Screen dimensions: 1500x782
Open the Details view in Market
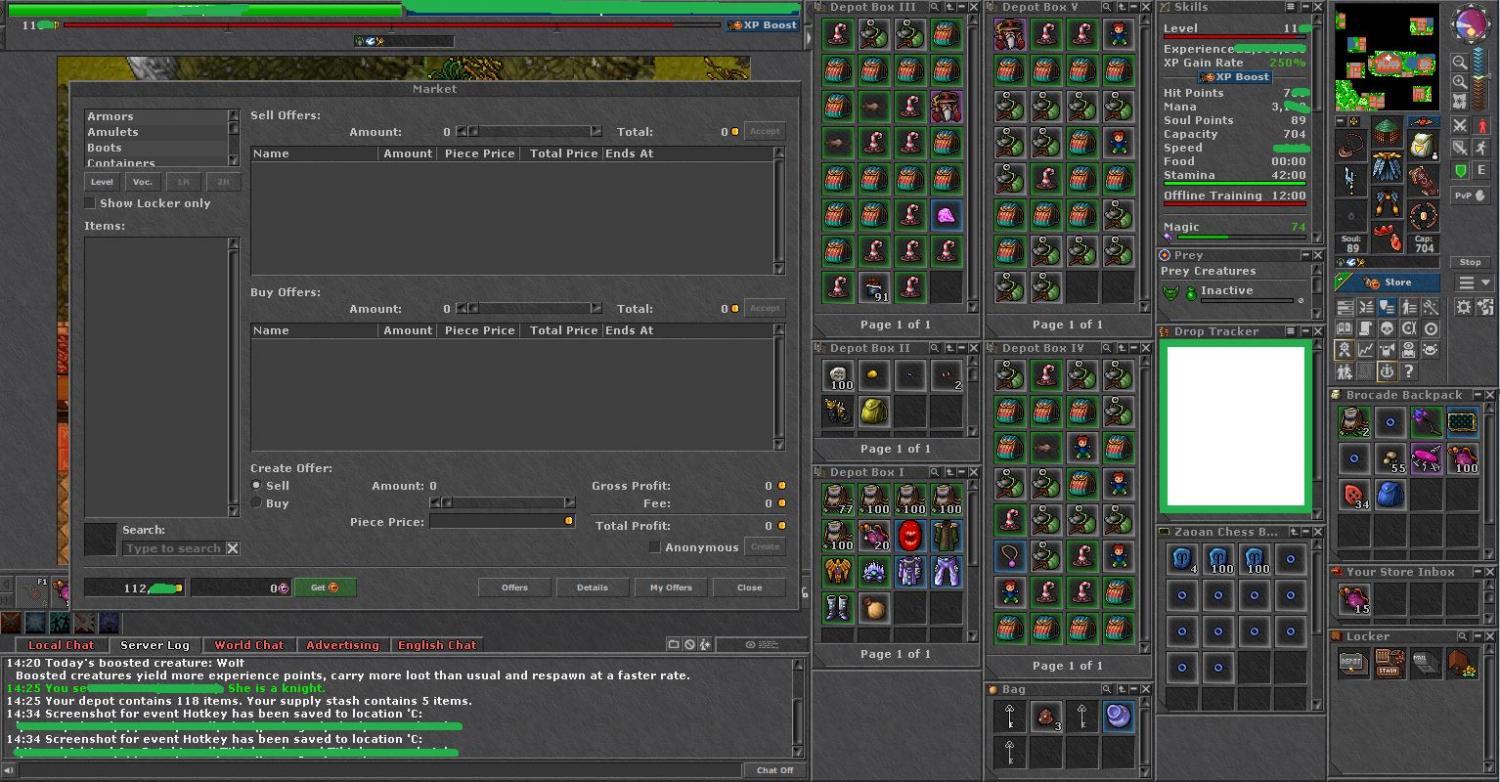[593, 588]
